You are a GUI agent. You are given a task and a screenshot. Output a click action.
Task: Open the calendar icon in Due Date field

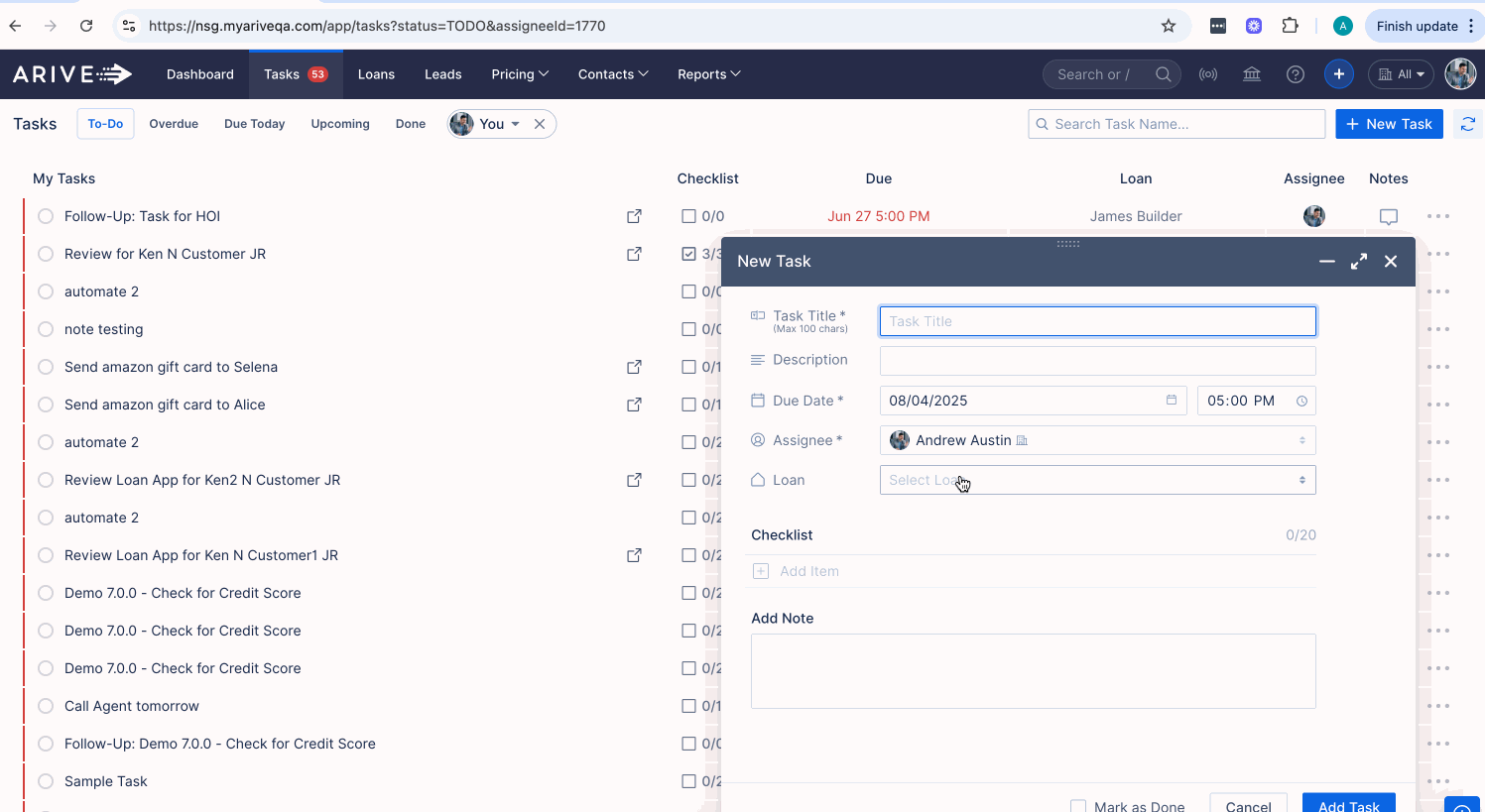click(1172, 401)
